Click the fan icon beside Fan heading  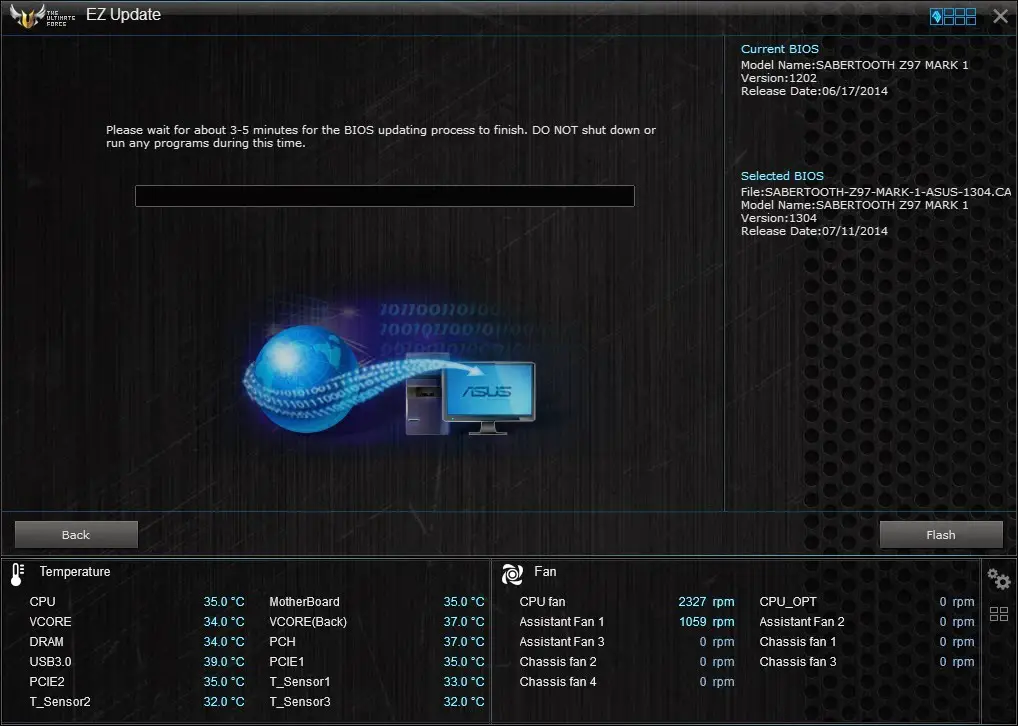[512, 573]
